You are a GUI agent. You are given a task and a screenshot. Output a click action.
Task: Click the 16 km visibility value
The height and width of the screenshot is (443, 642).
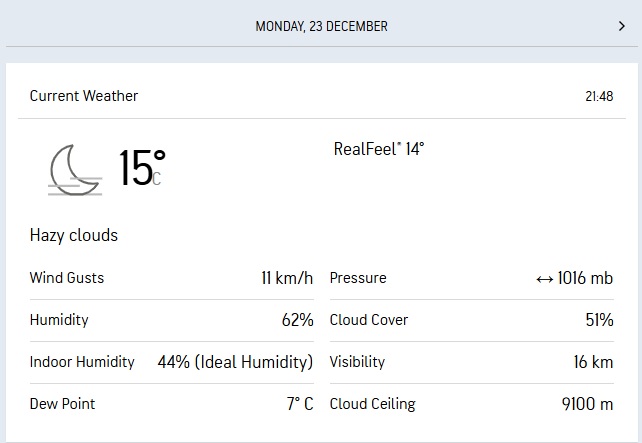(x=593, y=362)
